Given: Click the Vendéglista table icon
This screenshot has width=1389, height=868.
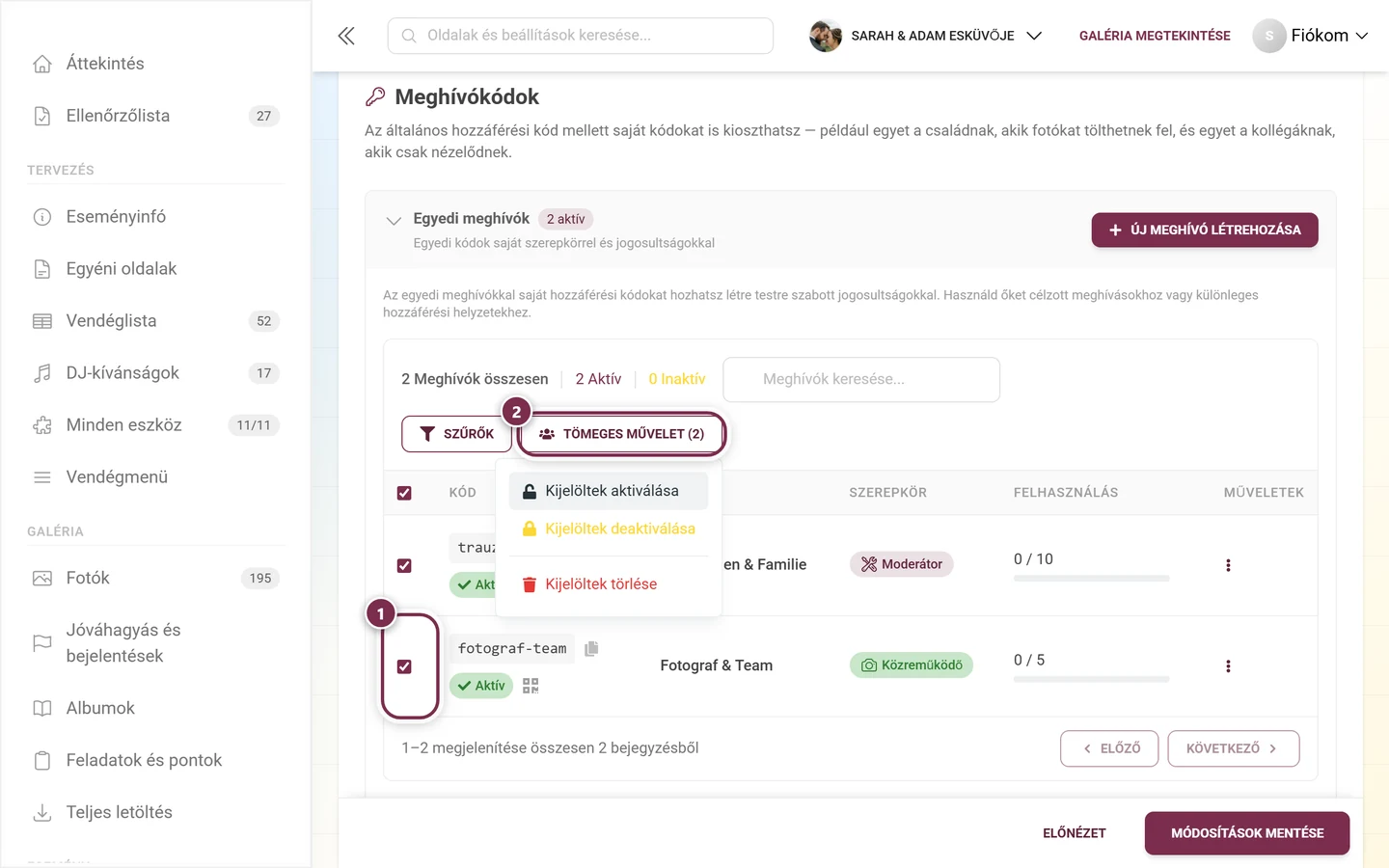Looking at the screenshot, I should (42, 321).
